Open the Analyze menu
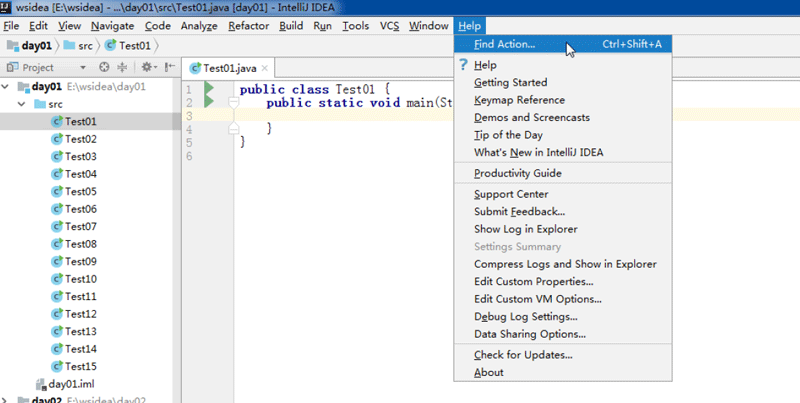 [x=199, y=26]
